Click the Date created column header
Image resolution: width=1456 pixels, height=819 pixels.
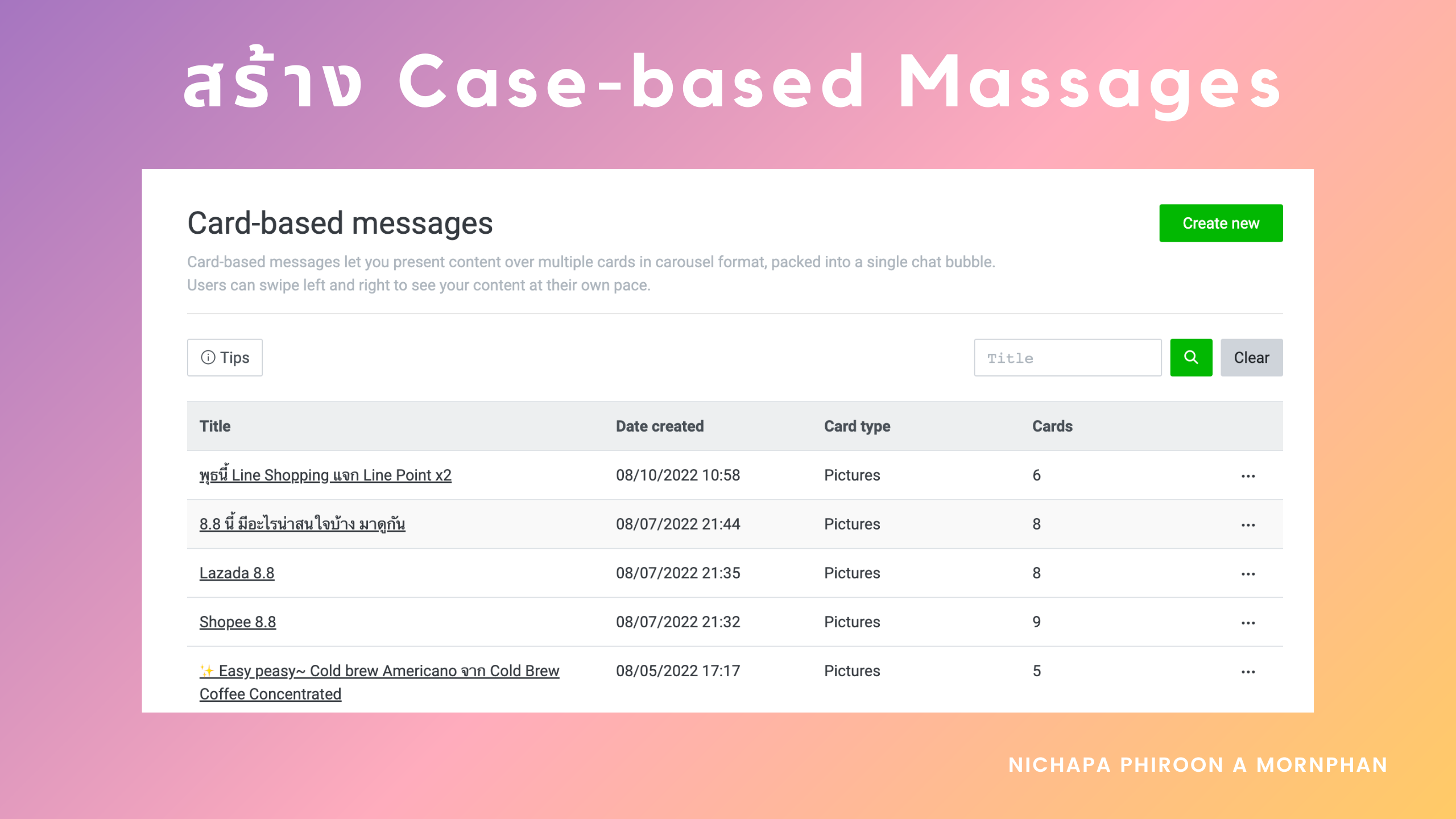pyautogui.click(x=660, y=426)
